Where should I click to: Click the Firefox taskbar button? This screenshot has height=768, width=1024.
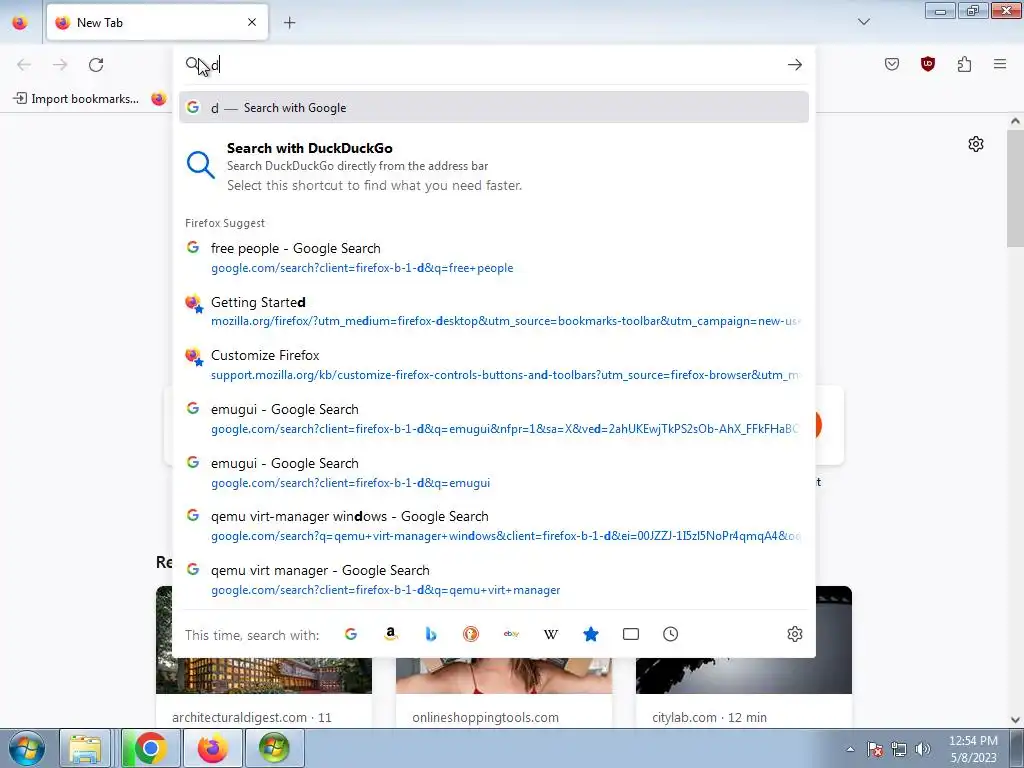(x=212, y=748)
